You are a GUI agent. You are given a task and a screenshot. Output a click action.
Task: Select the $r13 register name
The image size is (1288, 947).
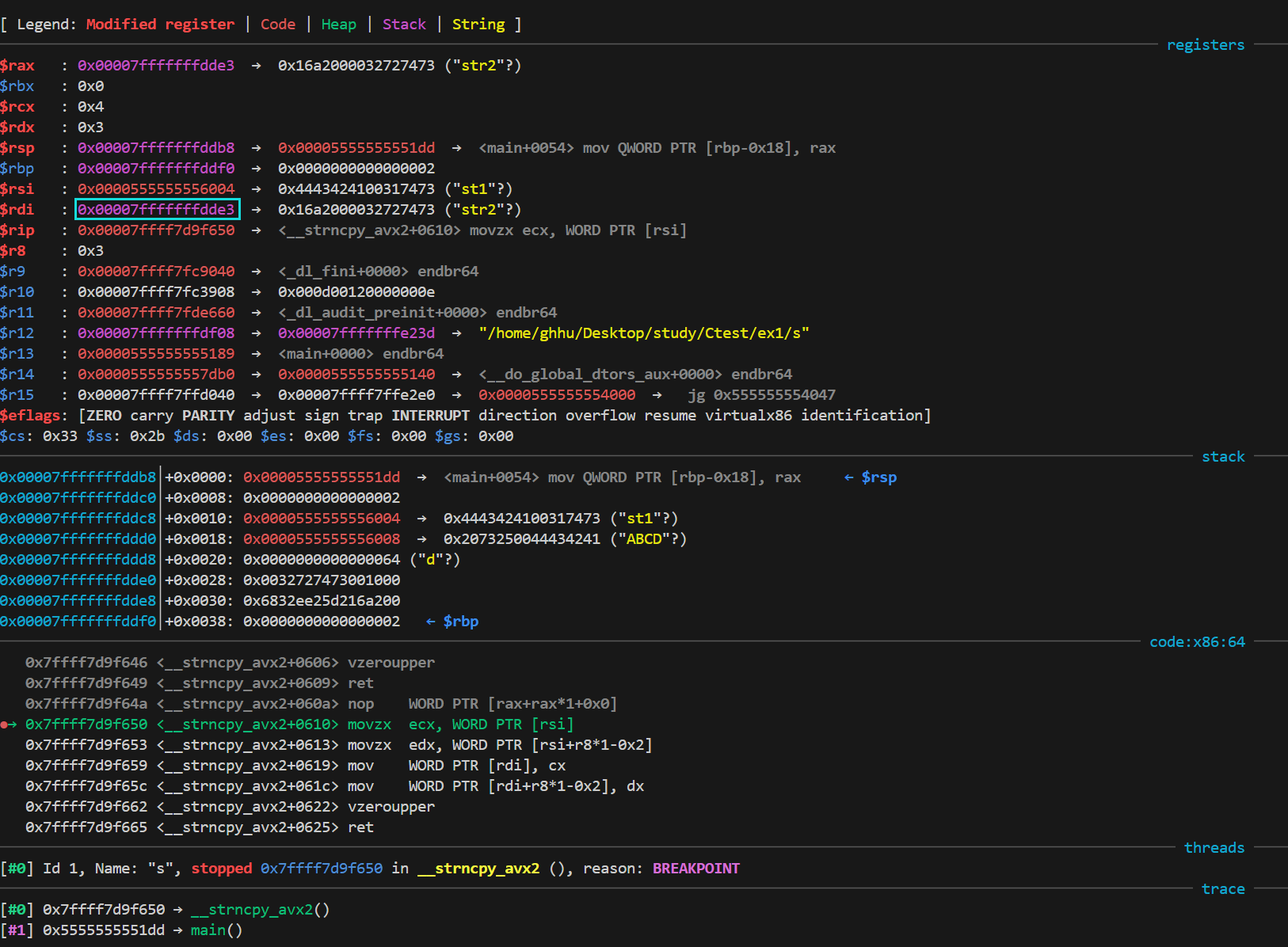pos(17,354)
